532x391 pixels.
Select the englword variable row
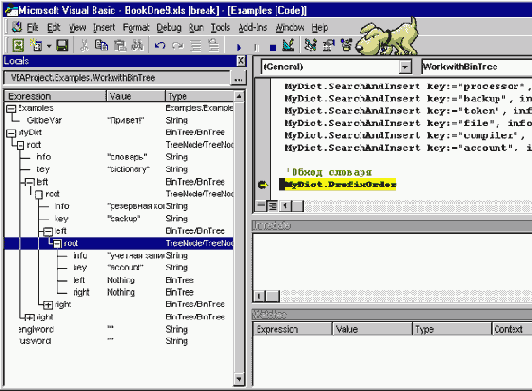click(119, 329)
